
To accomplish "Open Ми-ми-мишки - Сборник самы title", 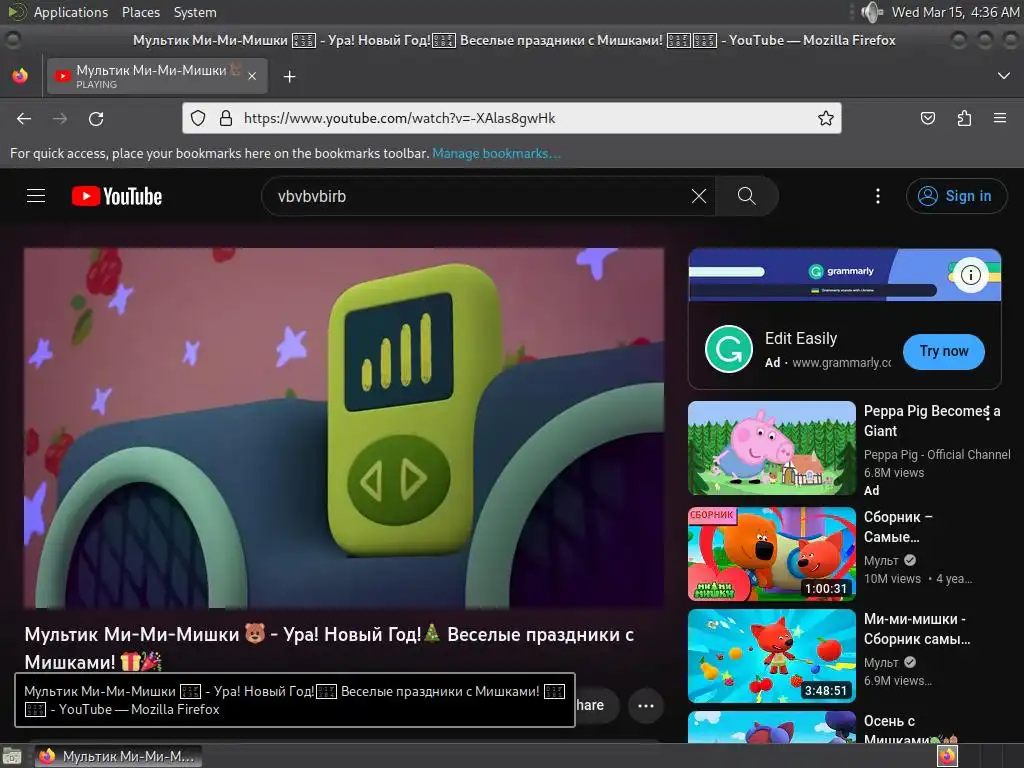I will click(x=917, y=629).
